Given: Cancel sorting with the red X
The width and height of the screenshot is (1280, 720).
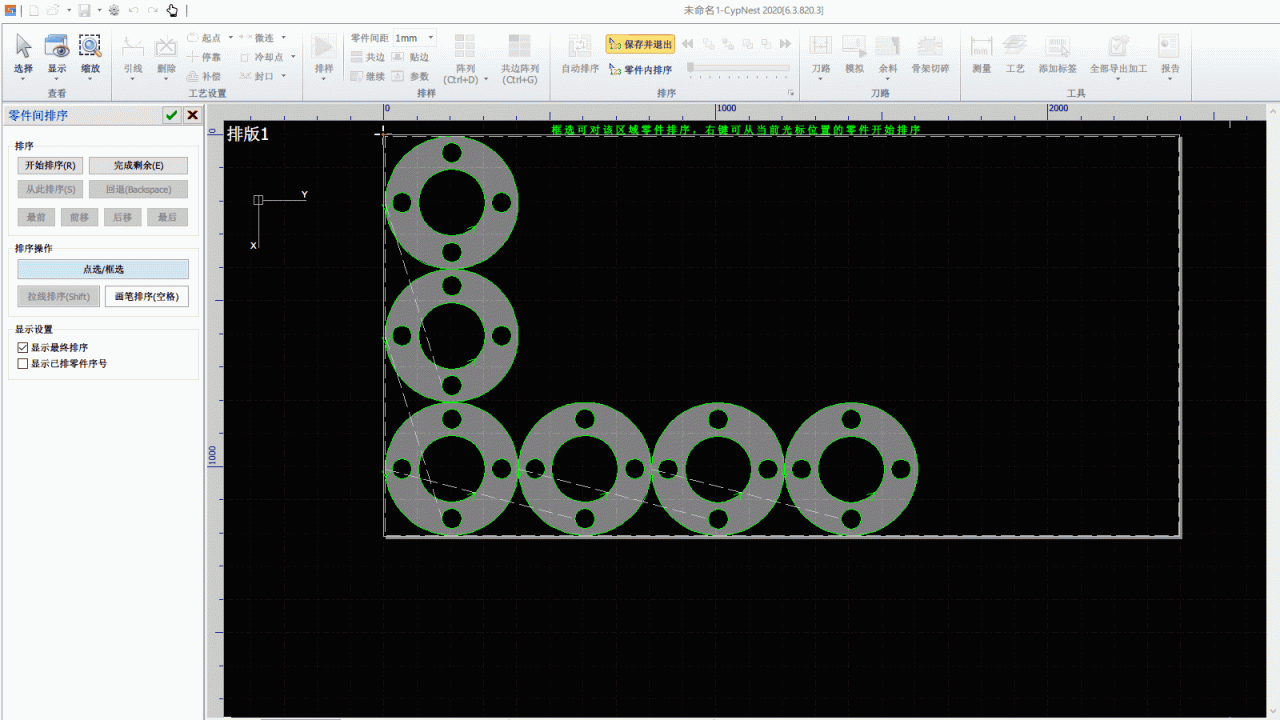Looking at the screenshot, I should coord(192,115).
